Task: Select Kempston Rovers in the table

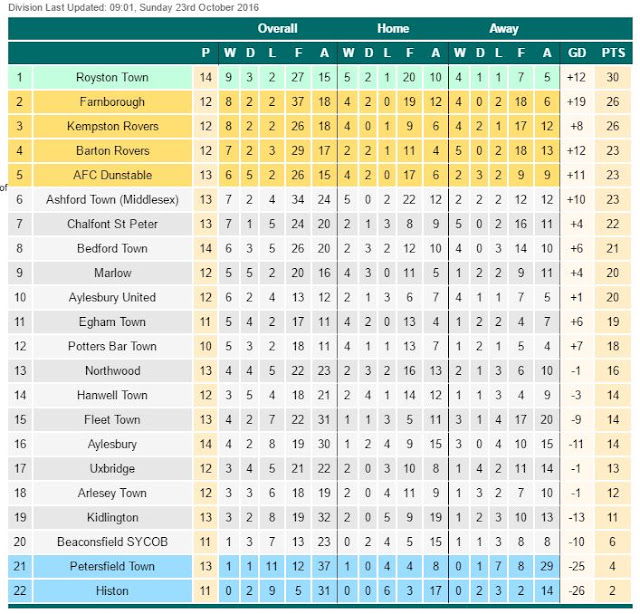Action: [112, 126]
